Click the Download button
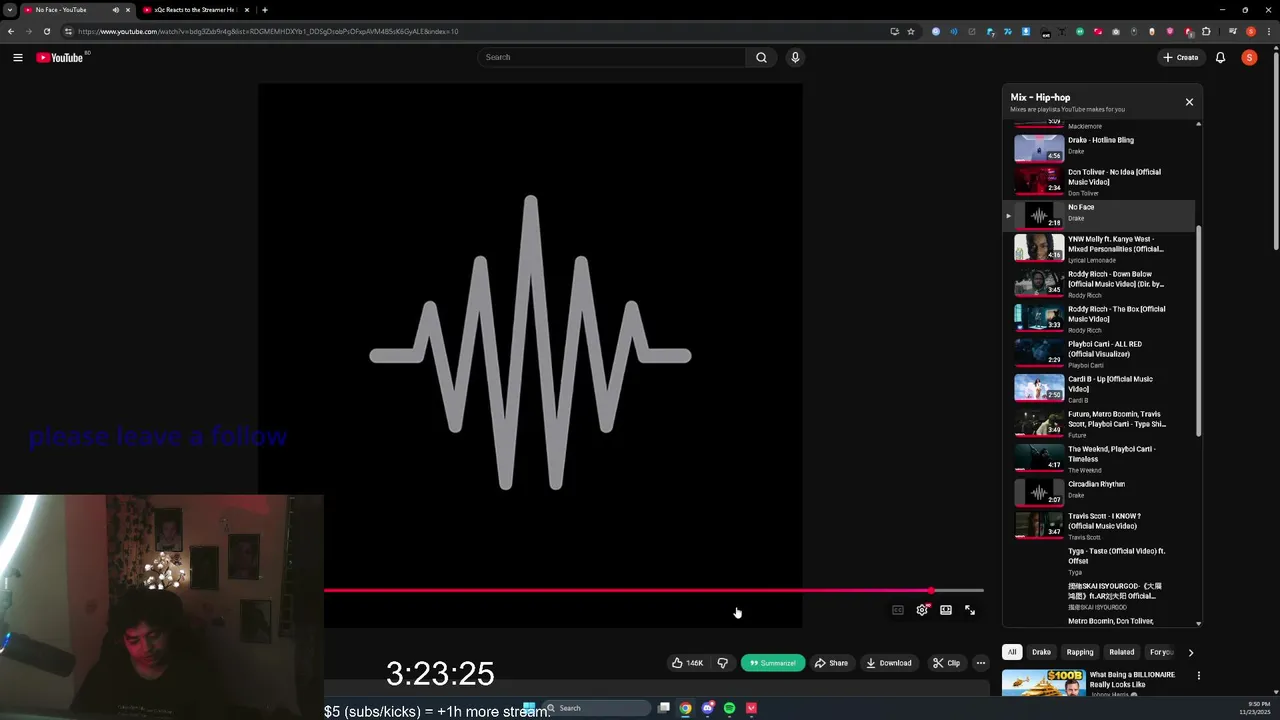Viewport: 1280px width, 720px height. tap(889, 663)
